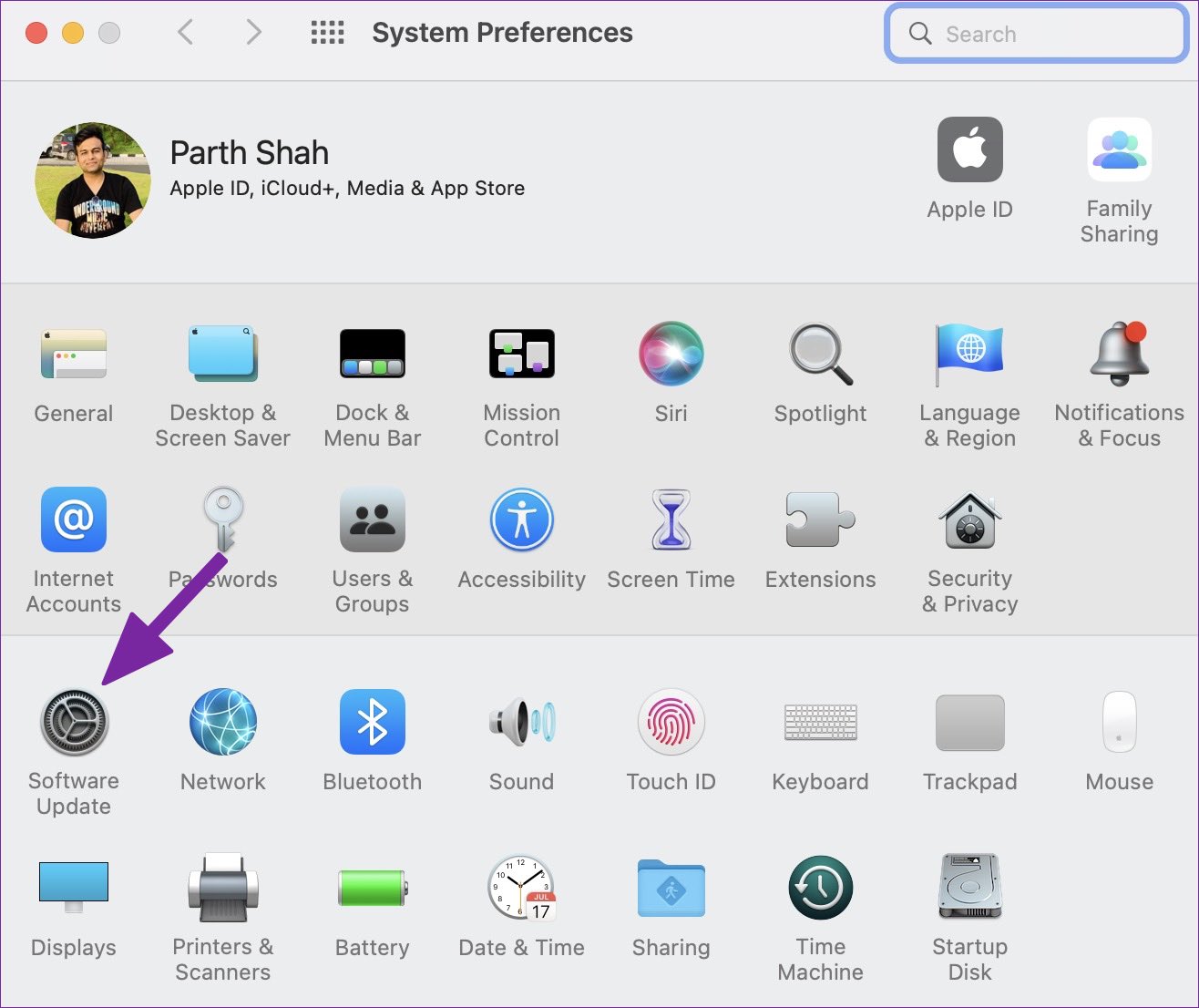
Task: Open Touch ID preferences
Action: pyautogui.click(x=671, y=722)
